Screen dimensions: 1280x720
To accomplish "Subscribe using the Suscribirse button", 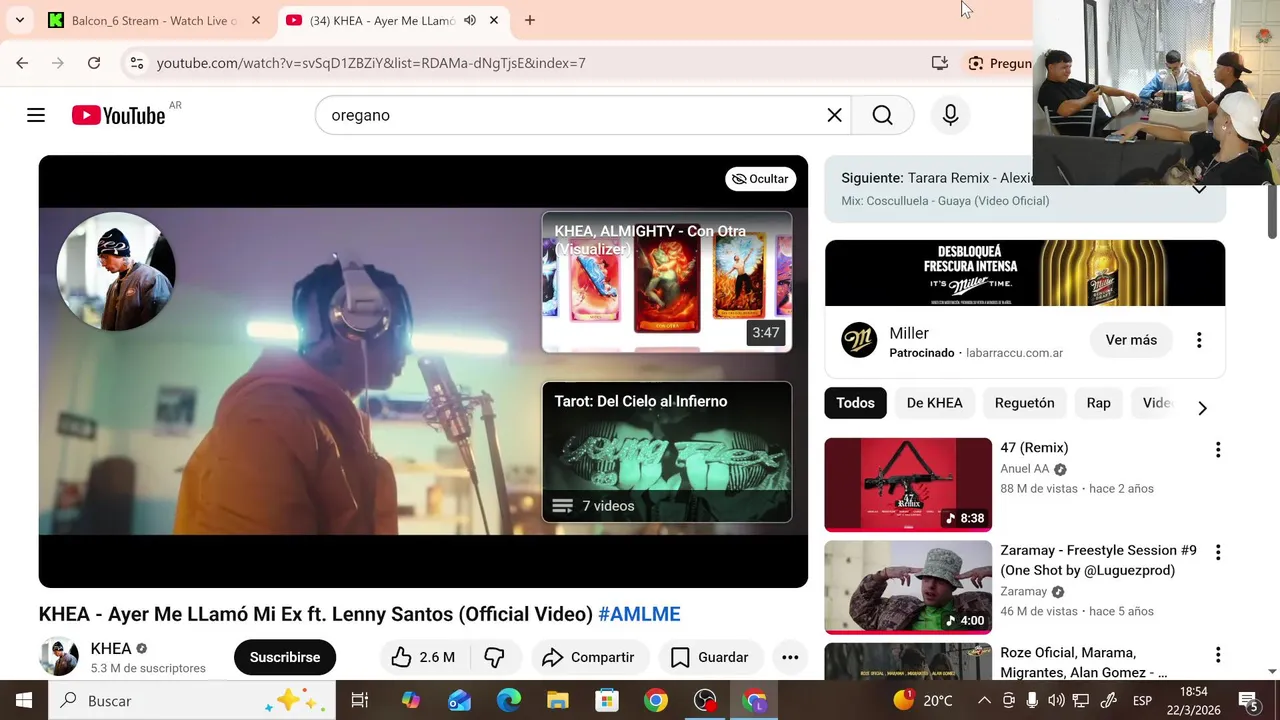I will 285,657.
